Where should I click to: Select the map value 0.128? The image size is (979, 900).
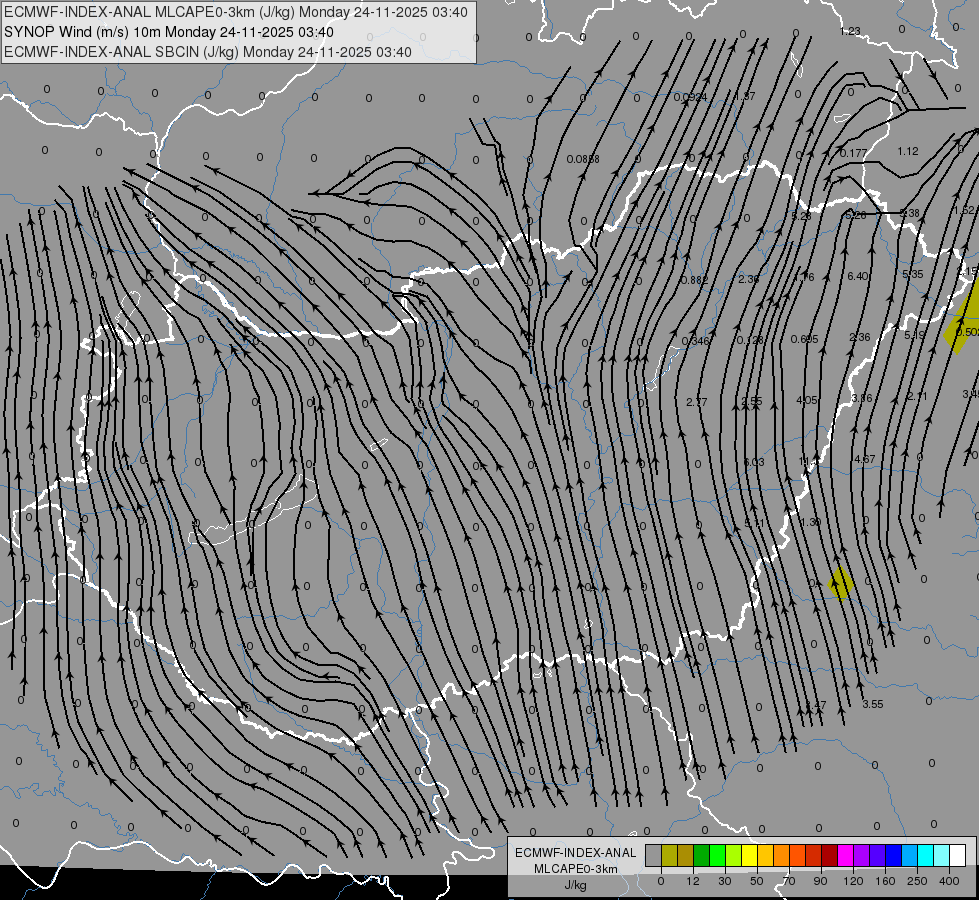tap(750, 340)
